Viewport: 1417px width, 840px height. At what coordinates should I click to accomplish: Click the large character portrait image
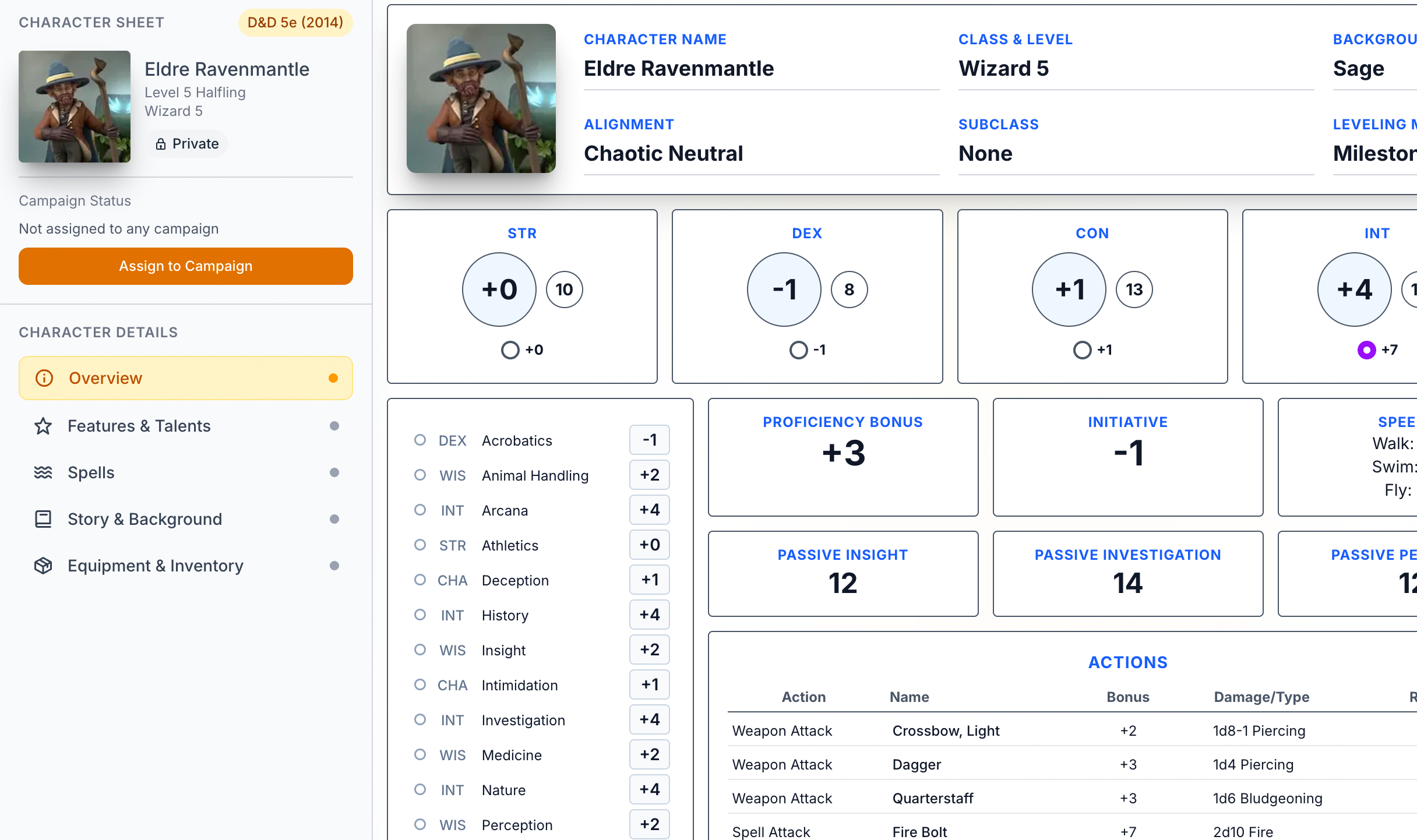tap(481, 98)
